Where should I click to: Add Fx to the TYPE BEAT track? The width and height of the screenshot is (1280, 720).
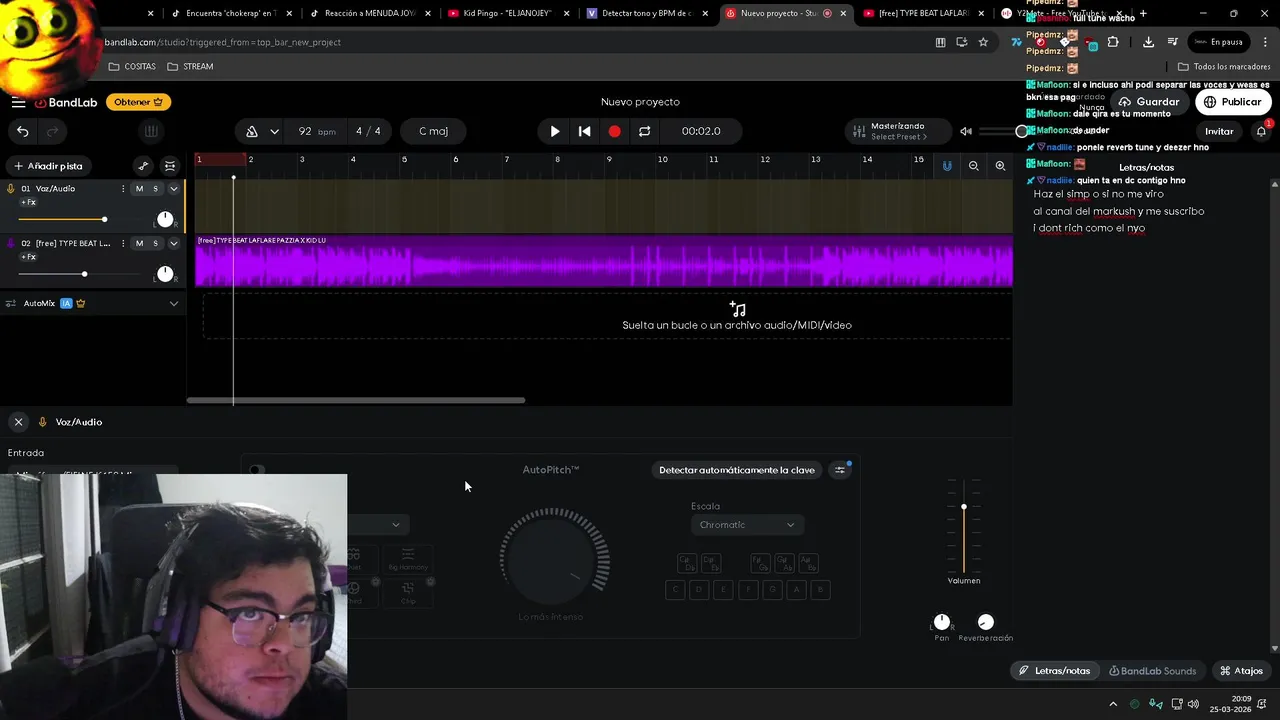pos(28,257)
